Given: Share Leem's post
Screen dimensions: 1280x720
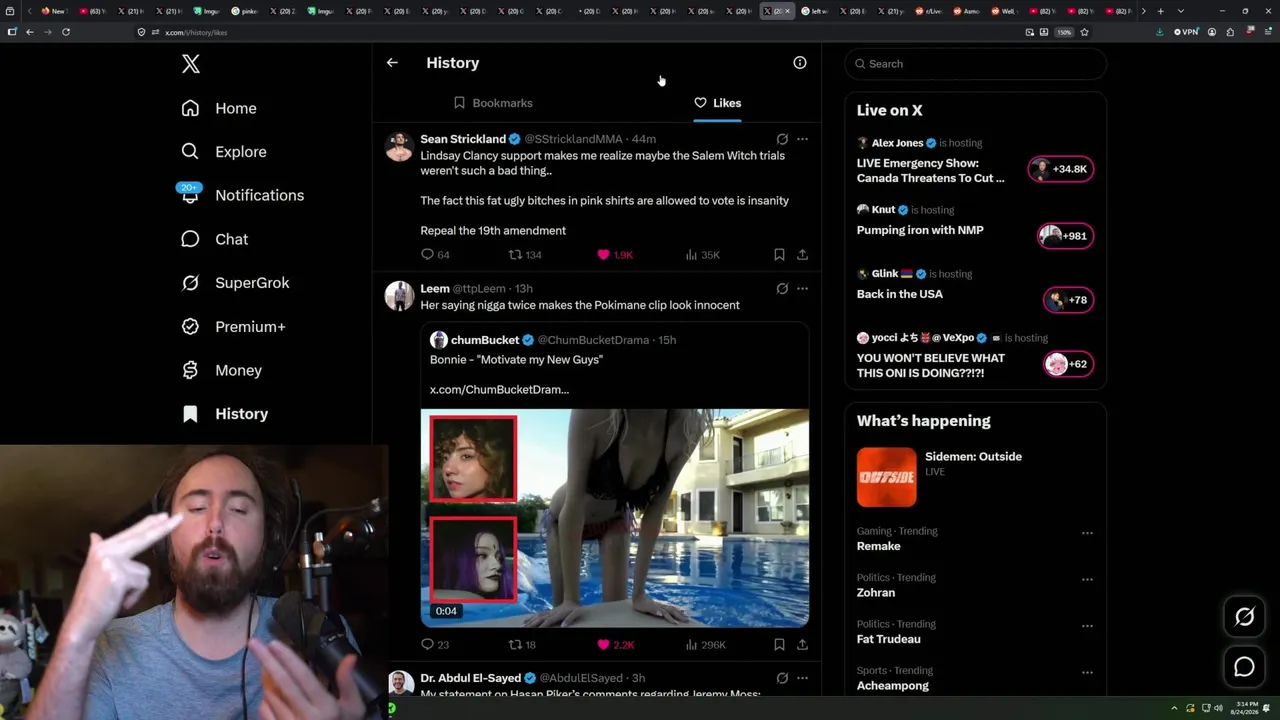Looking at the screenshot, I should point(802,645).
